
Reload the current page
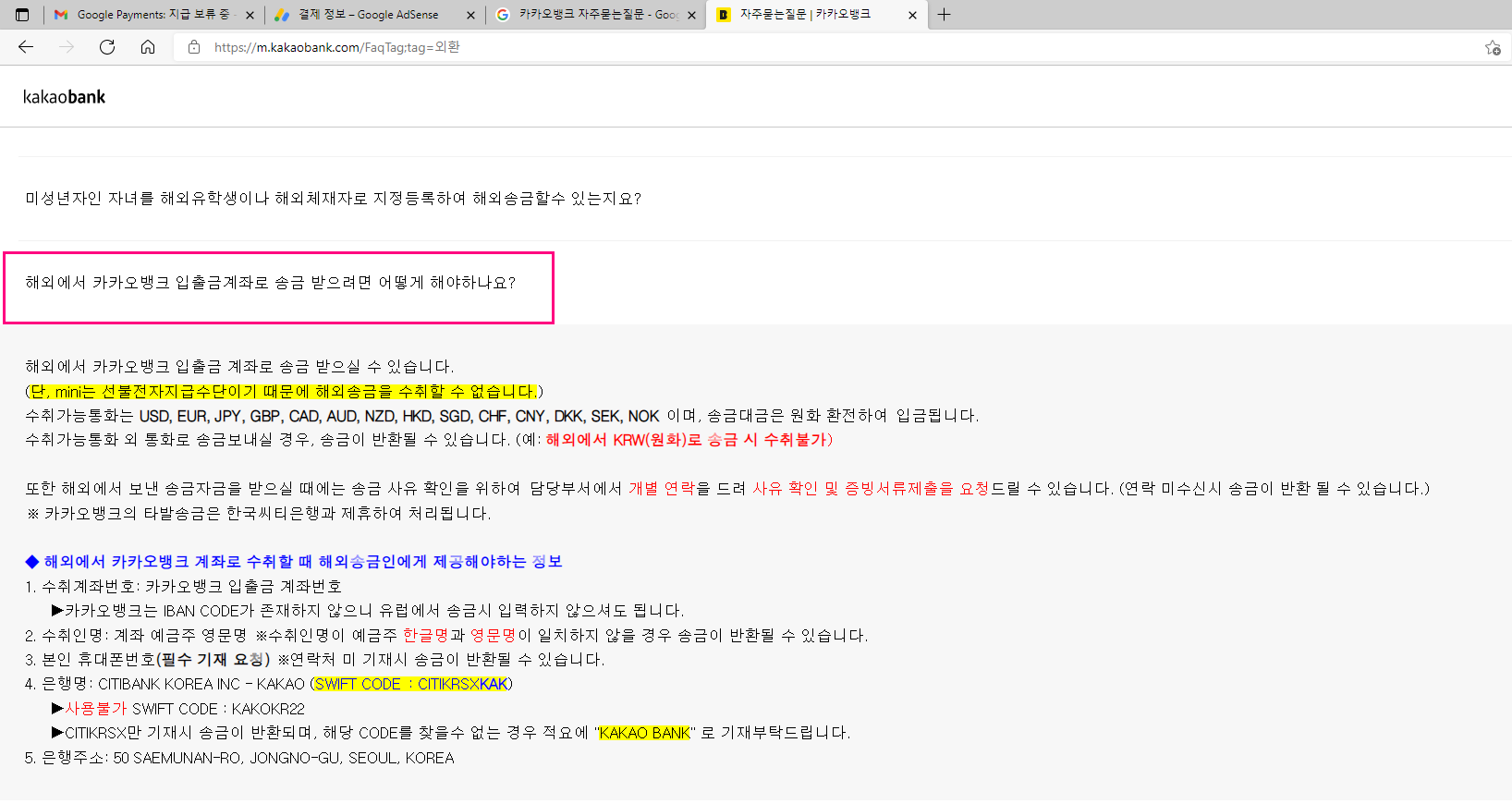pos(107,47)
